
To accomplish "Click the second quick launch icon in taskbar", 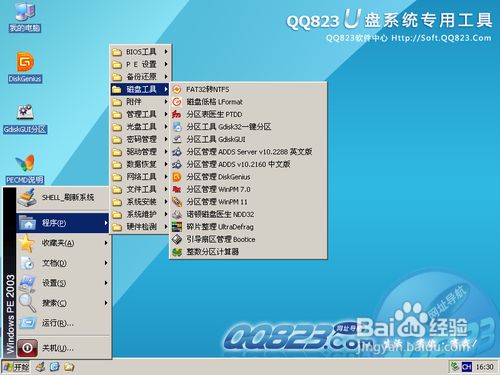I will [x=55, y=367].
